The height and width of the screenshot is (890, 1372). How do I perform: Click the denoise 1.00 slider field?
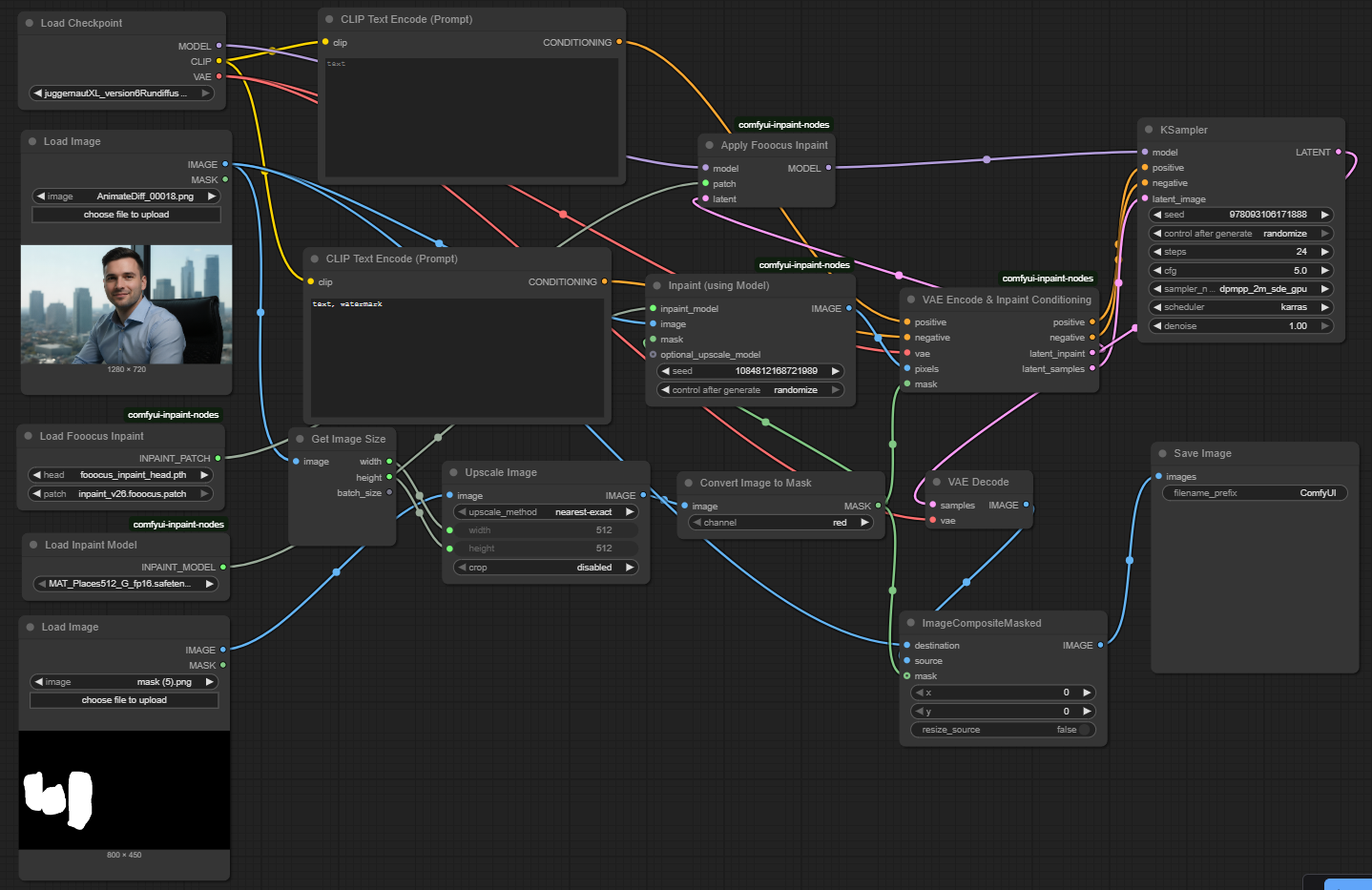1240,326
